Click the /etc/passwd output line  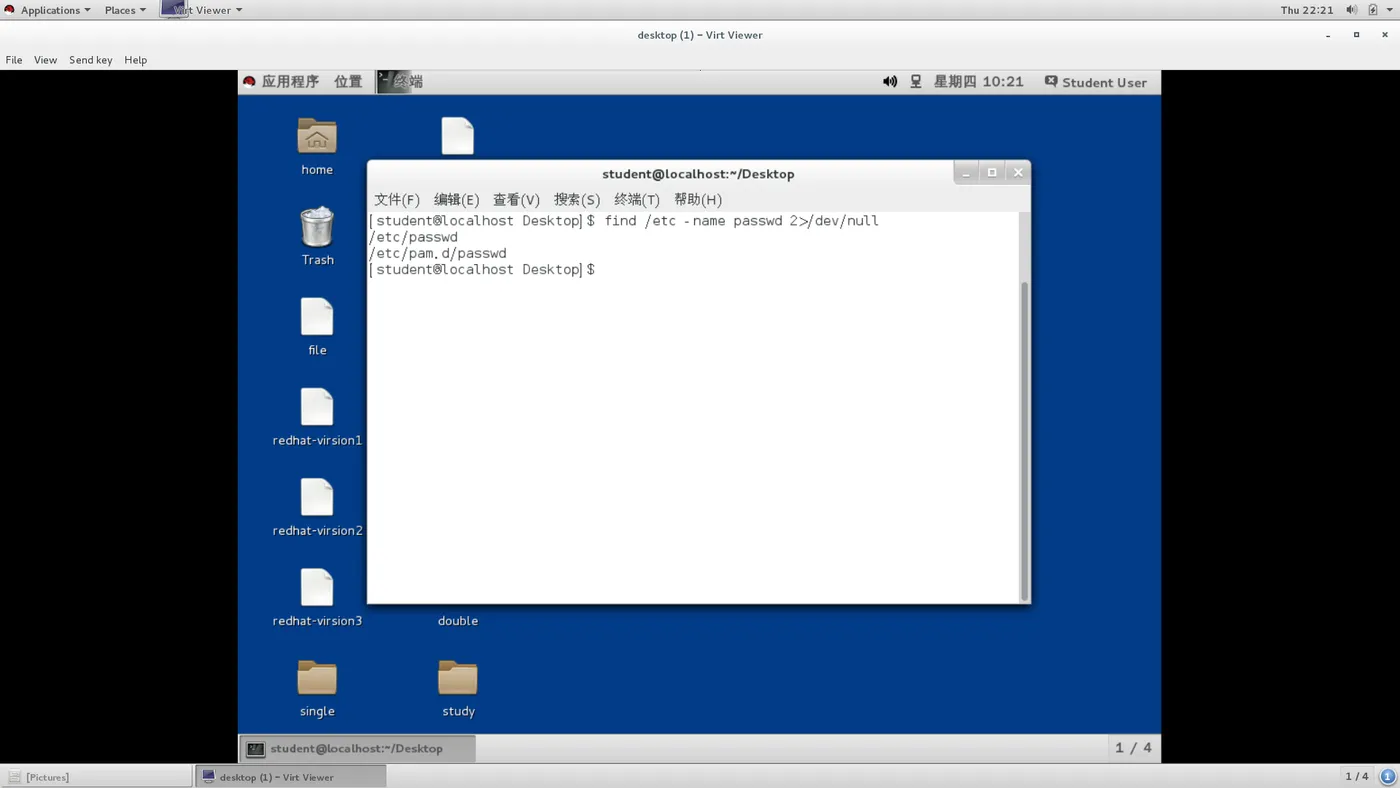click(x=413, y=237)
